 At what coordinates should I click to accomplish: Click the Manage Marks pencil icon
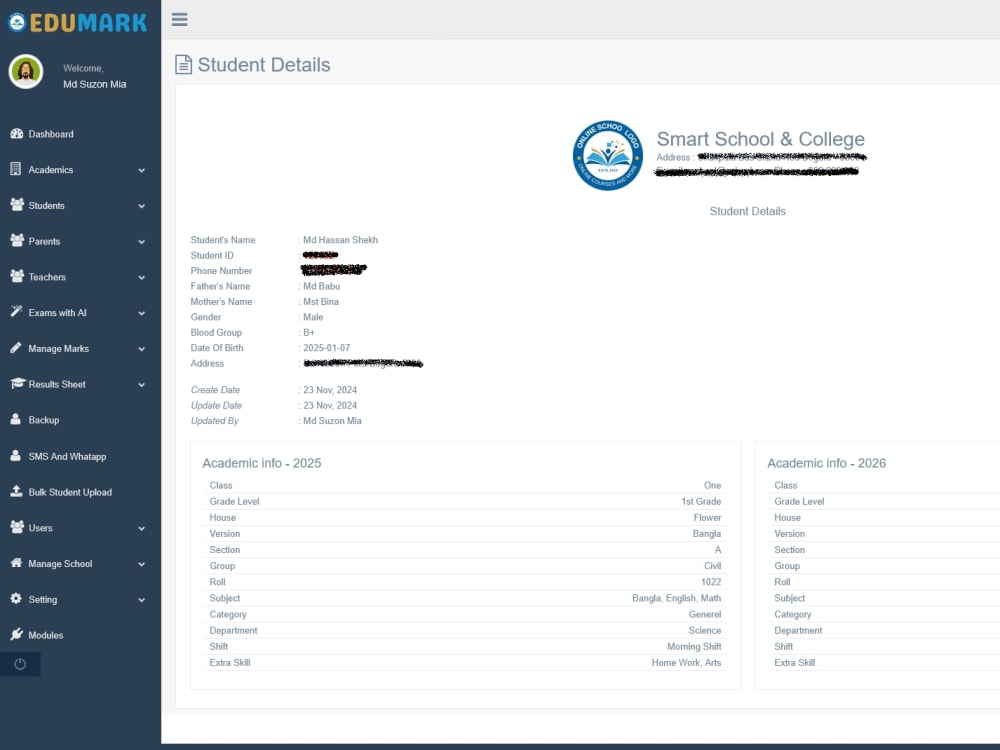point(16,348)
